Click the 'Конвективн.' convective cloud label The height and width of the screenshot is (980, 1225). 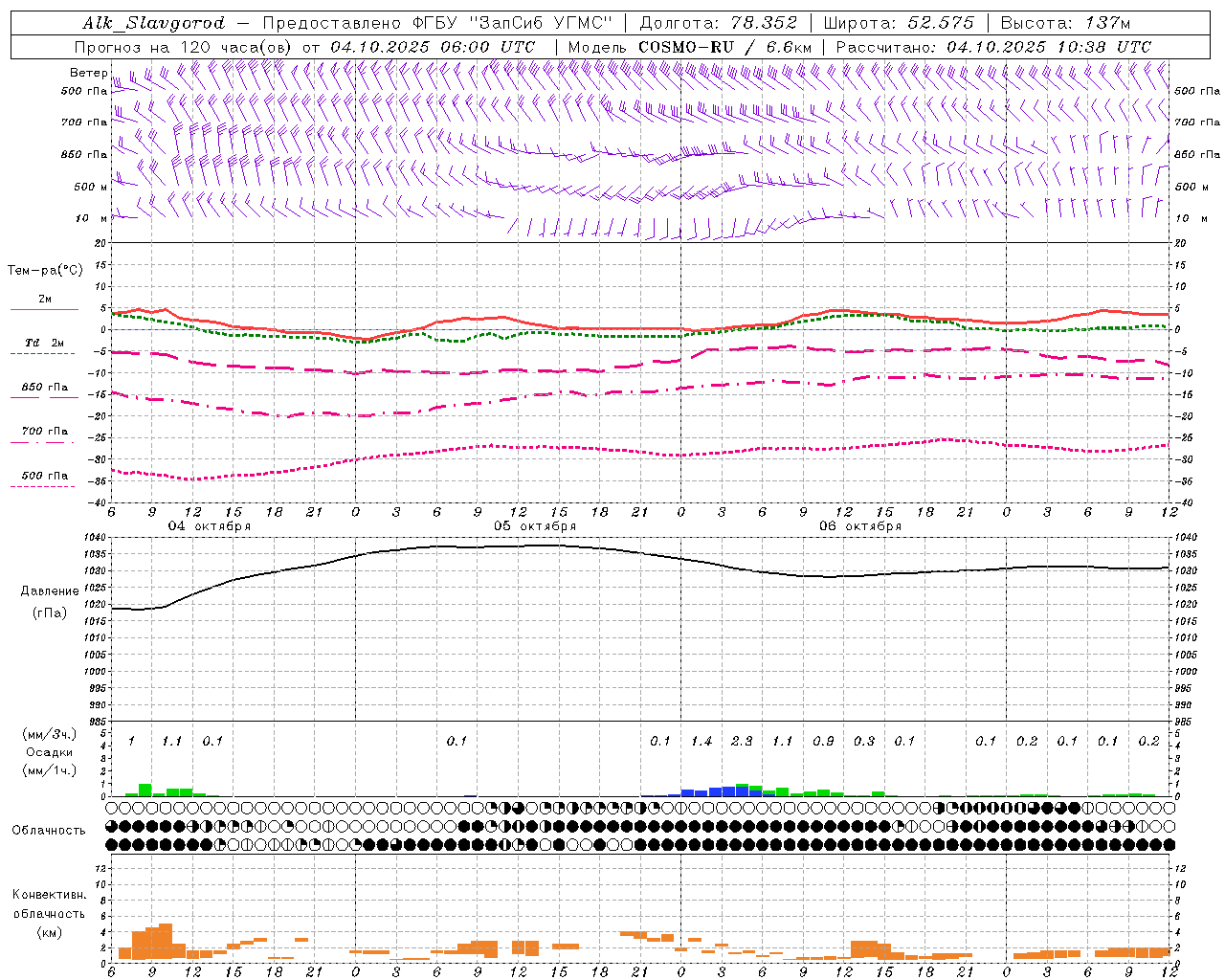point(50,895)
